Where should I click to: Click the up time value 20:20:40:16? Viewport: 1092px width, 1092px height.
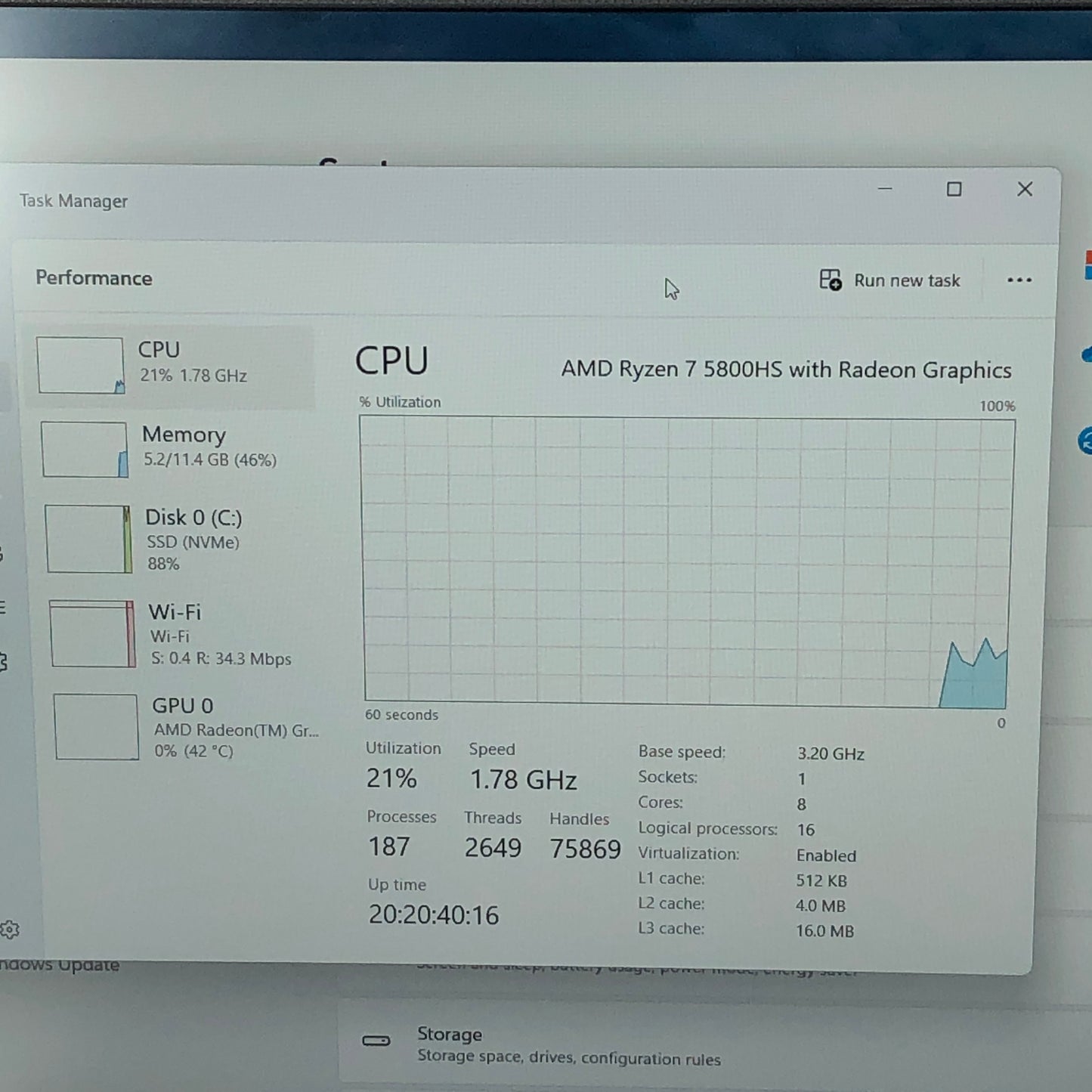(434, 915)
